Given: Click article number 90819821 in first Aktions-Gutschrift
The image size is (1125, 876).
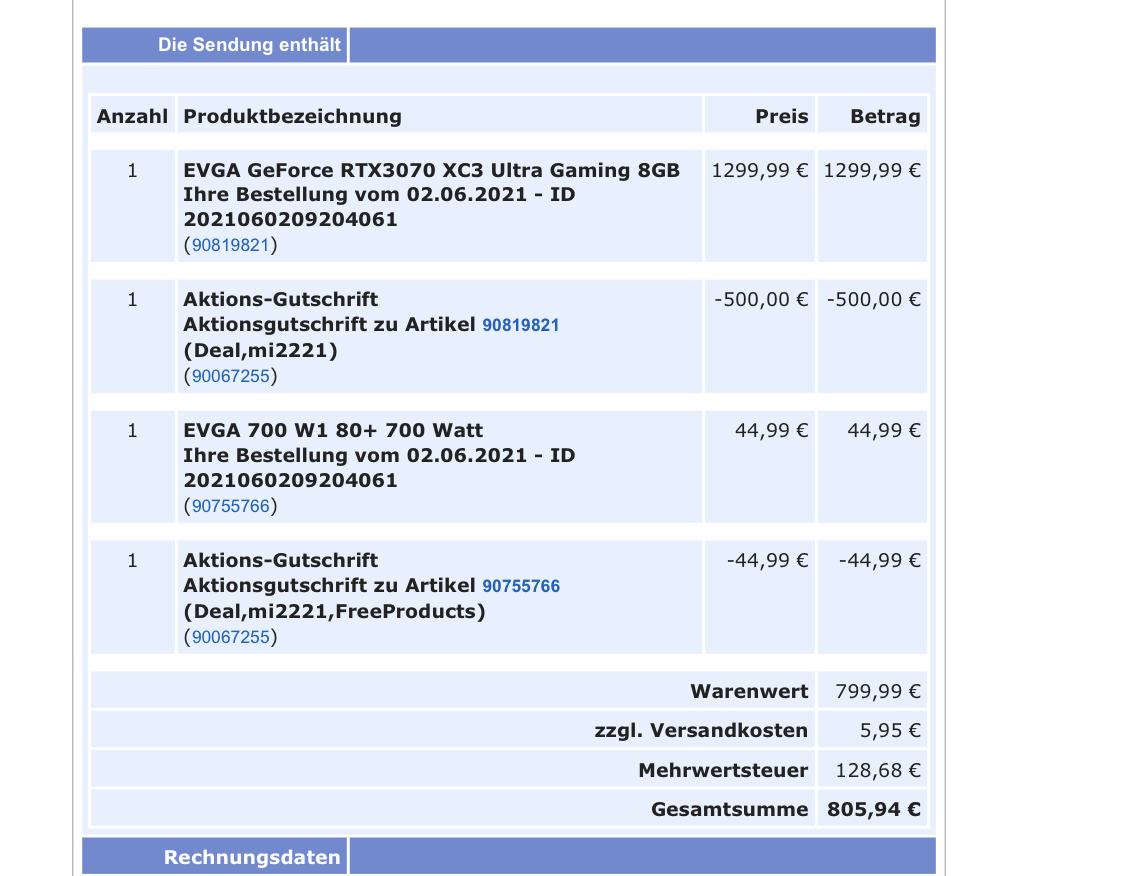Looking at the screenshot, I should pyautogui.click(x=520, y=325).
